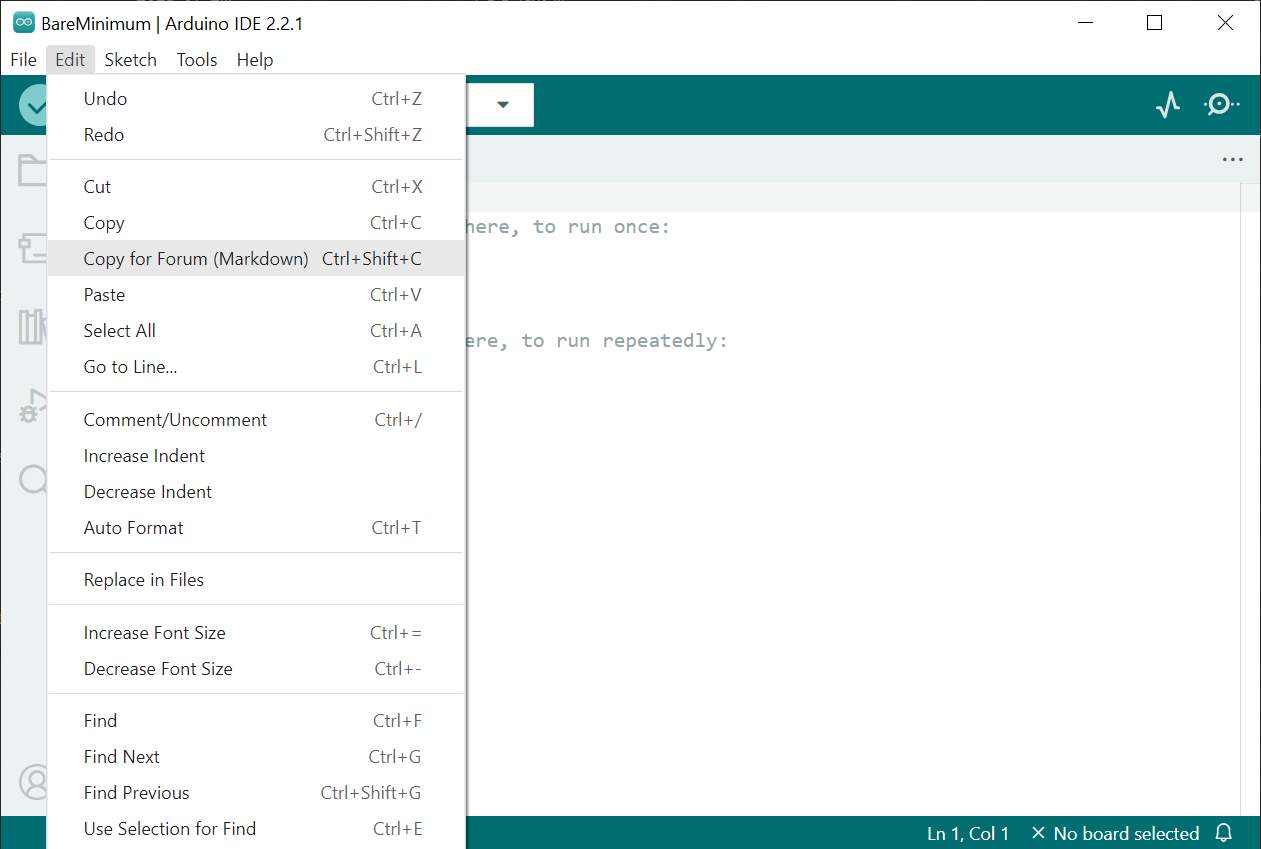Click the 'to run repeatedly:' comment text
Screen dimensions: 1261x849
[x=625, y=341]
